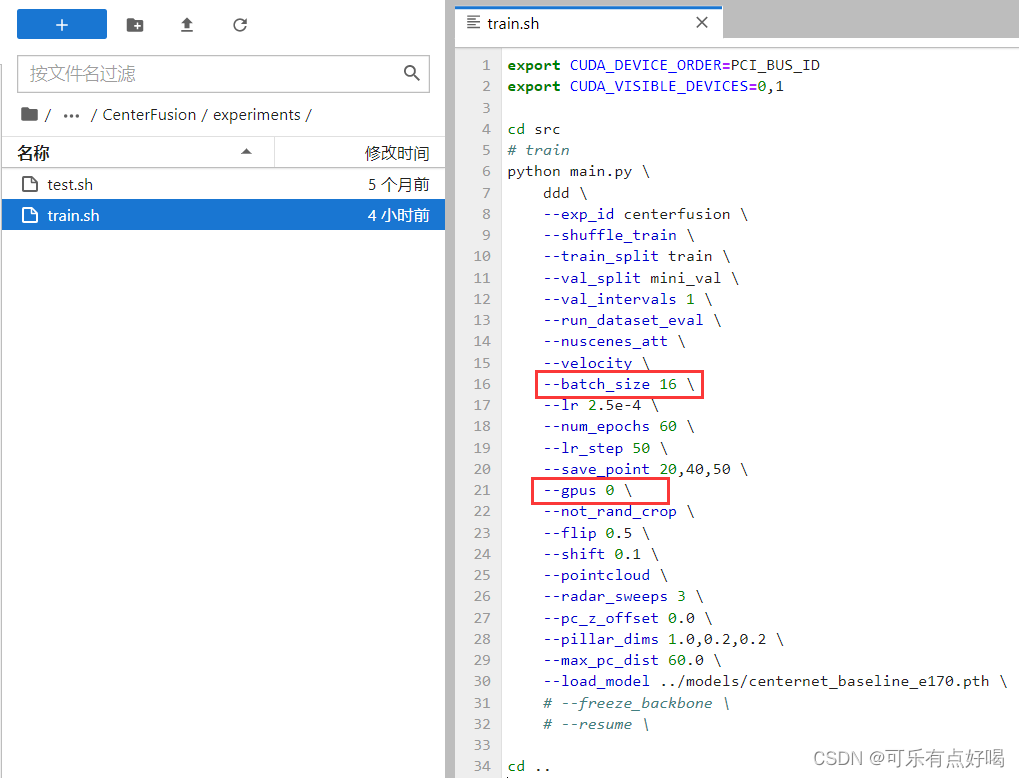This screenshot has height=778, width=1019.
Task: Create a new folder via the folder-plus icon
Action: [135, 25]
